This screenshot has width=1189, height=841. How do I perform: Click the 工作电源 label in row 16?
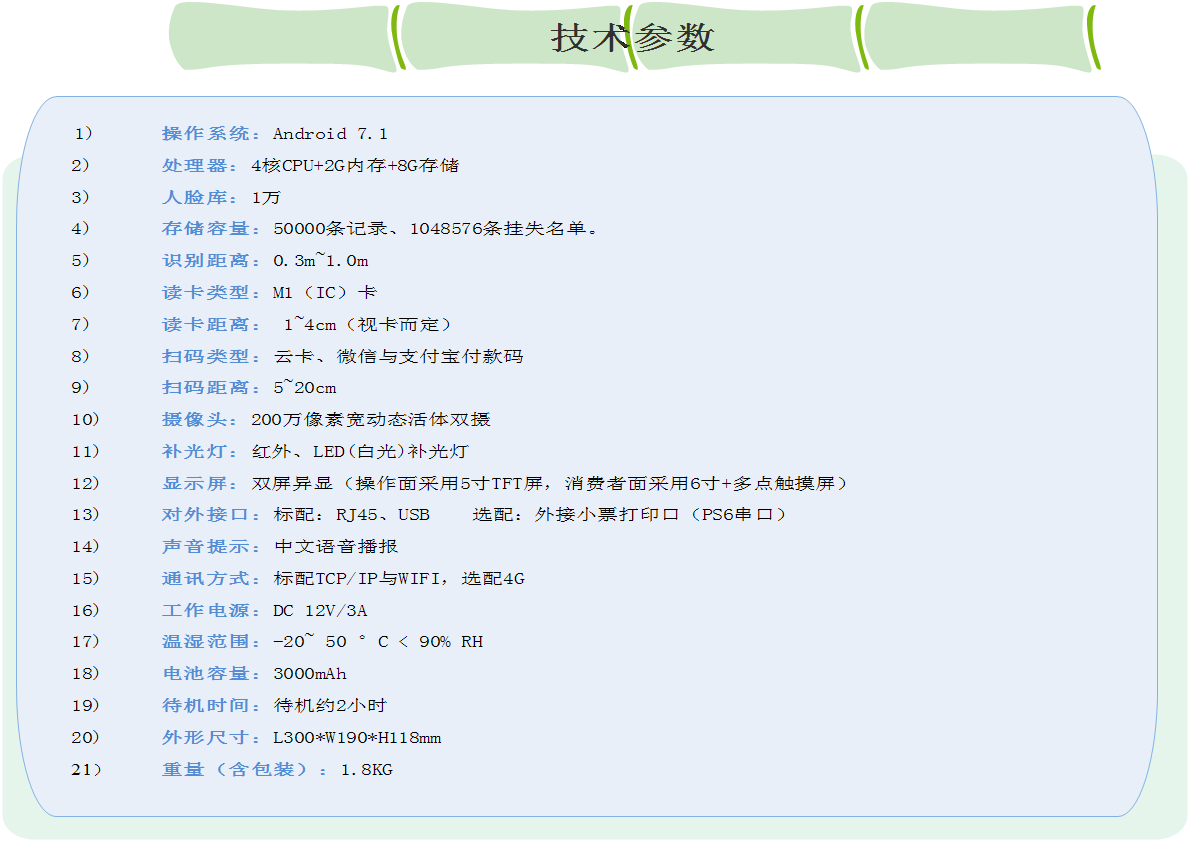pyautogui.click(x=205, y=610)
